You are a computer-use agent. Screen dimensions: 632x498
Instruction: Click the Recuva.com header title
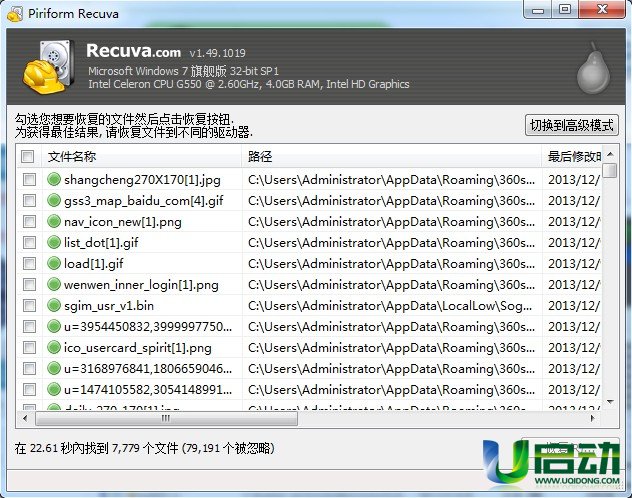133,51
